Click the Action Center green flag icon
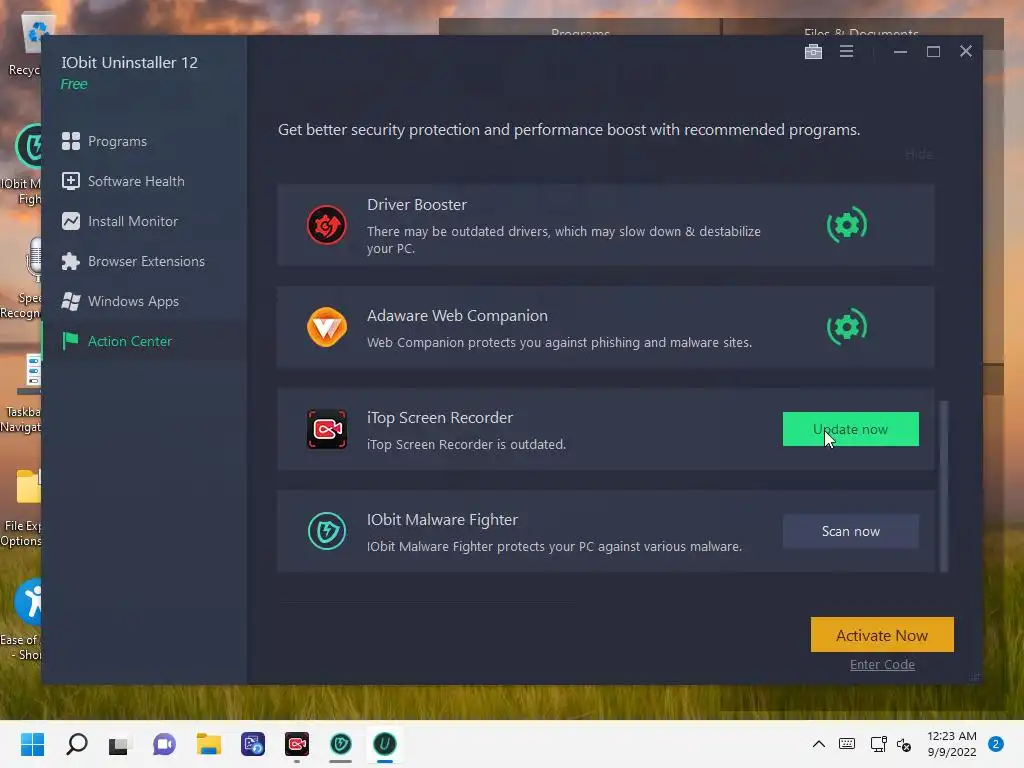Image resolution: width=1024 pixels, height=768 pixels. point(70,341)
